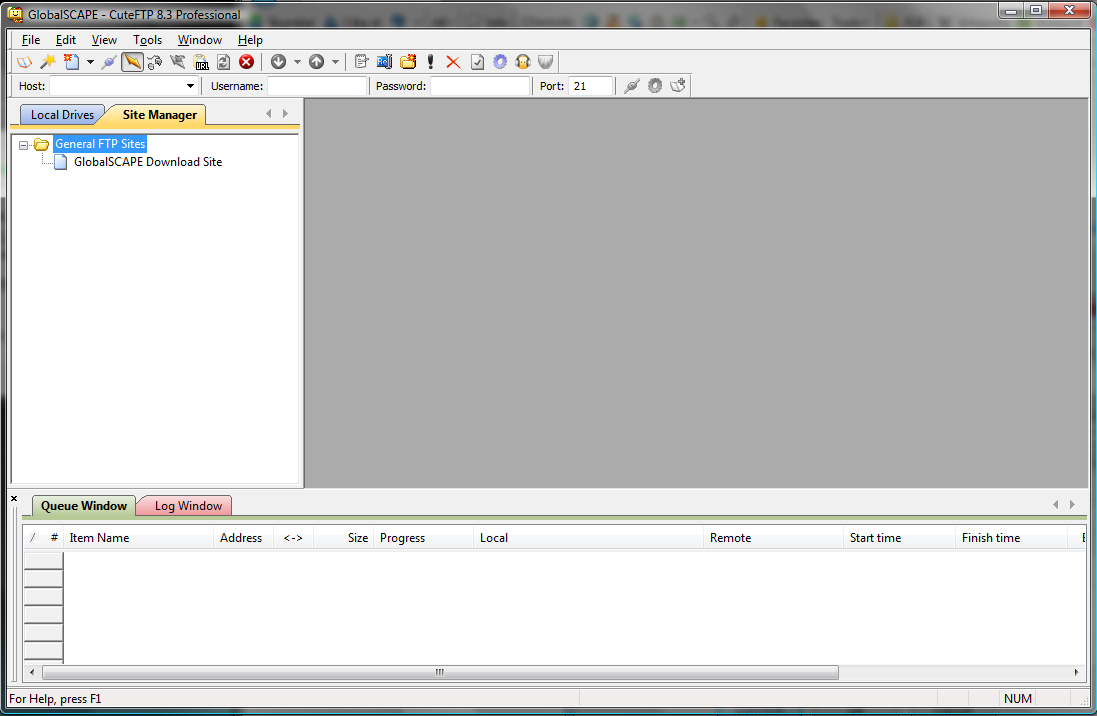This screenshot has width=1097, height=716.
Task: Click the Reconnect toolbar icon
Action: (155, 62)
